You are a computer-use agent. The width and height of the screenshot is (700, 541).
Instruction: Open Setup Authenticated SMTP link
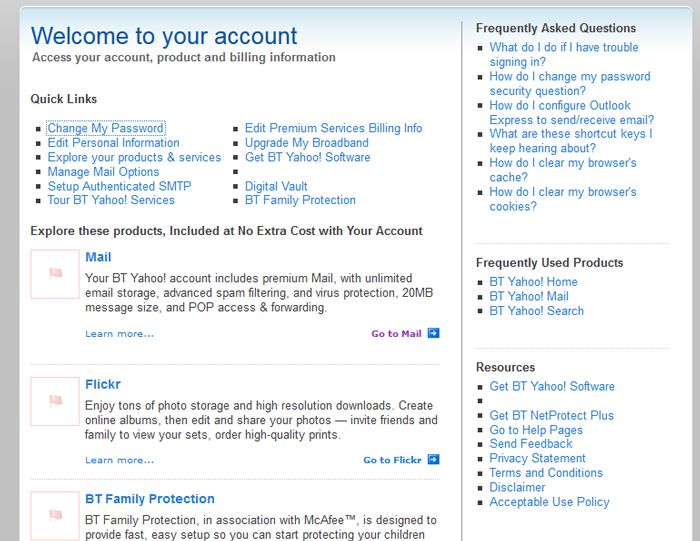pyautogui.click(x=119, y=186)
